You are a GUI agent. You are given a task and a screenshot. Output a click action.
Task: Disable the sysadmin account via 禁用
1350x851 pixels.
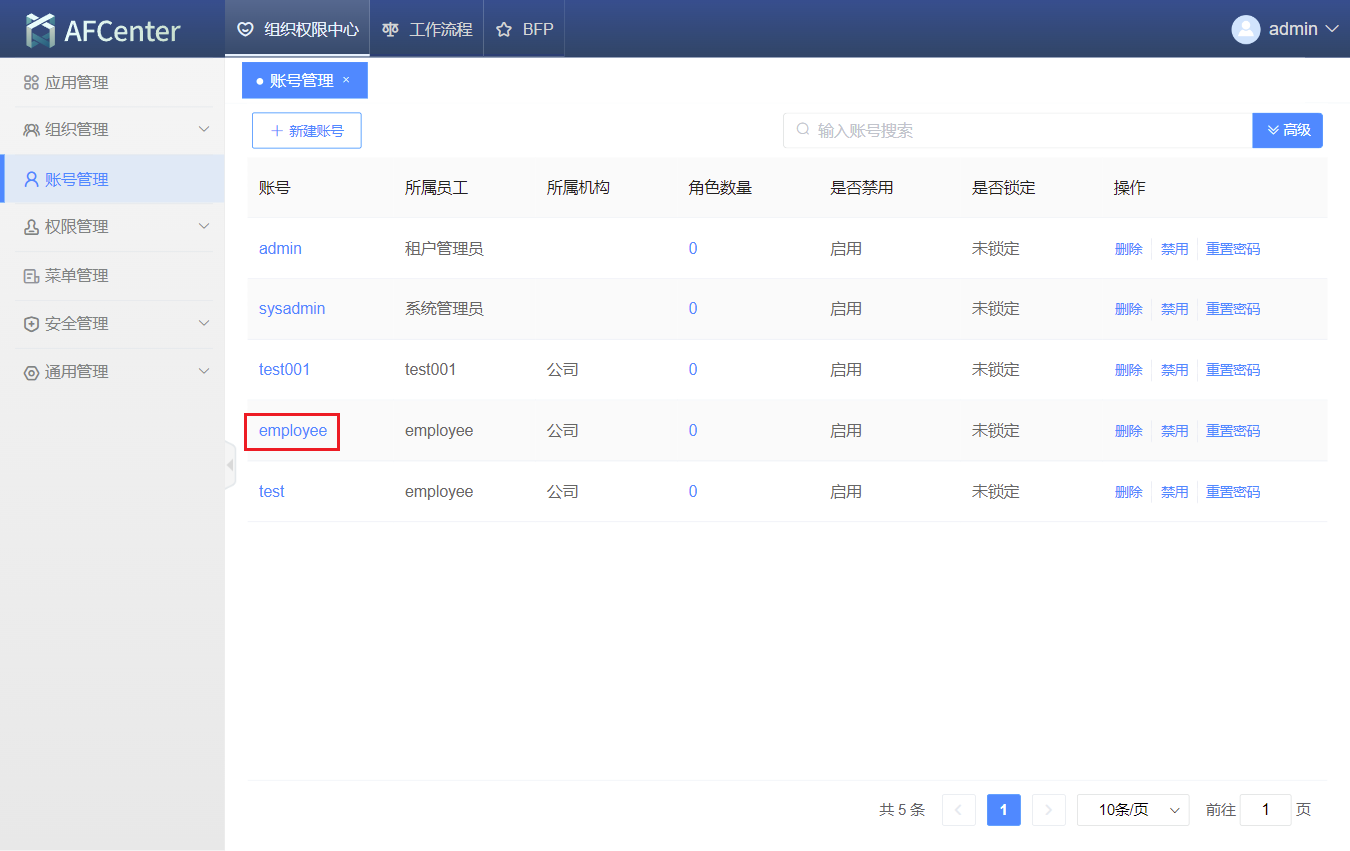(1174, 309)
